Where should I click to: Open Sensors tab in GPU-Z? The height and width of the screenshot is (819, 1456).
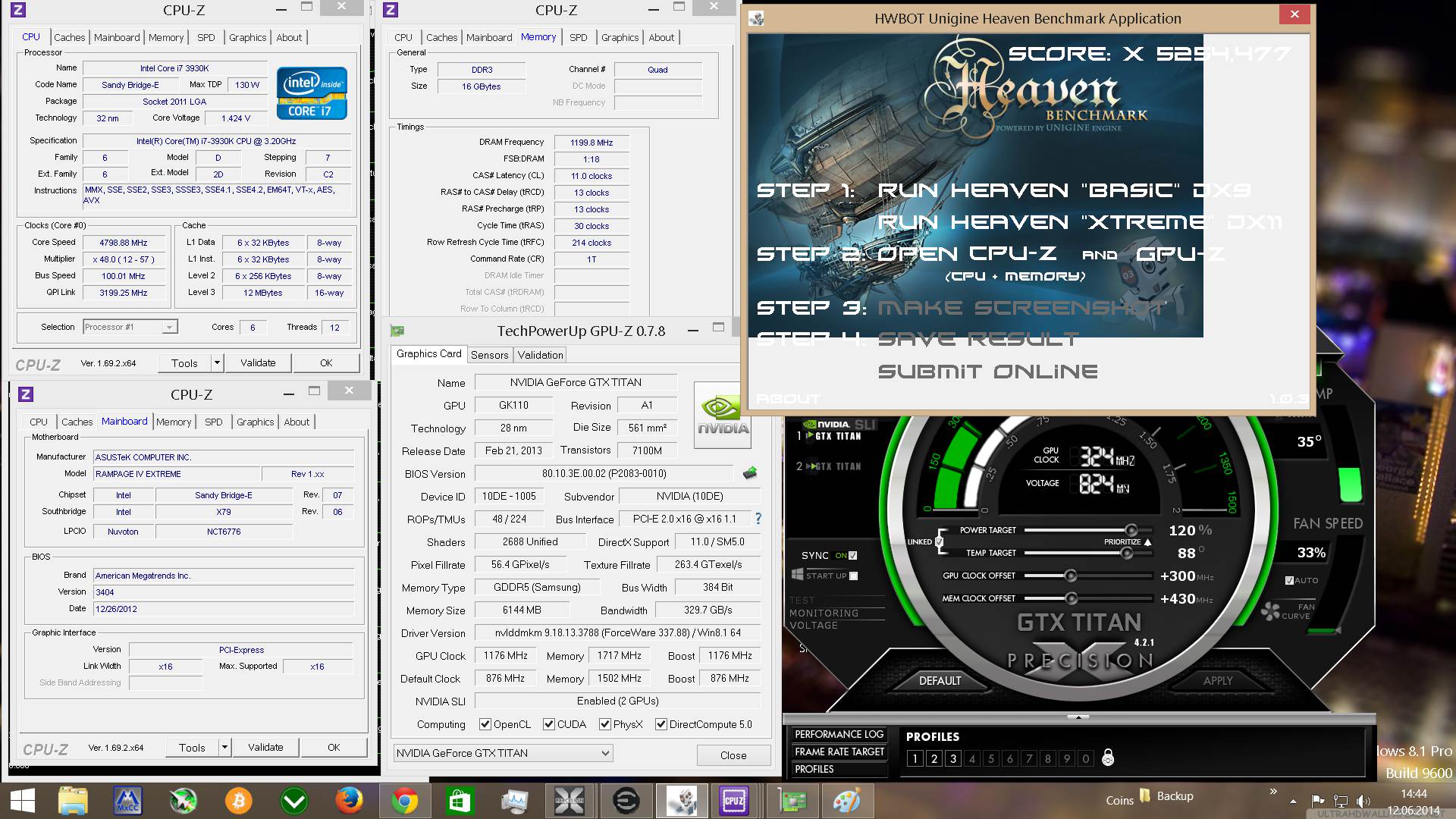490,355
